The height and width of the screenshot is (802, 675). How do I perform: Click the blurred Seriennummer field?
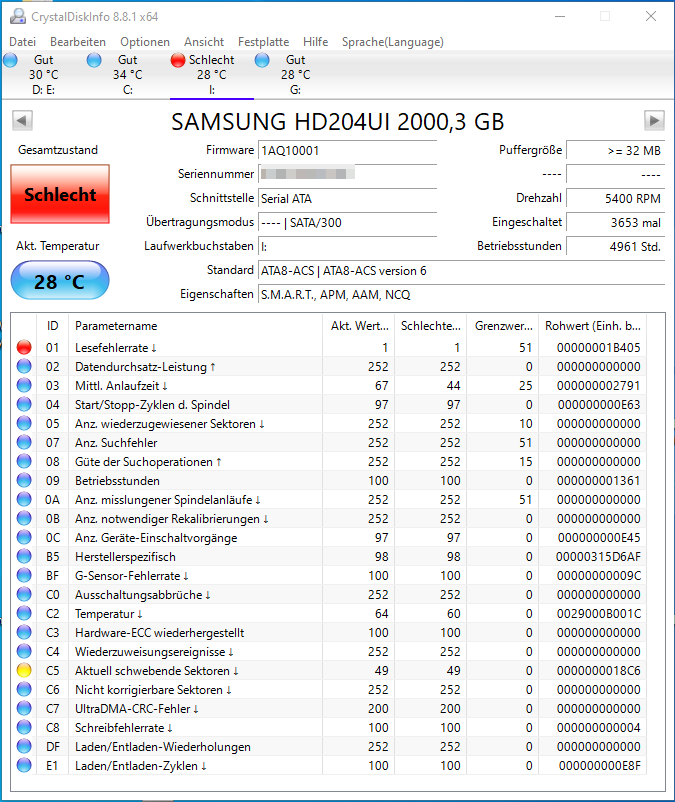347,174
